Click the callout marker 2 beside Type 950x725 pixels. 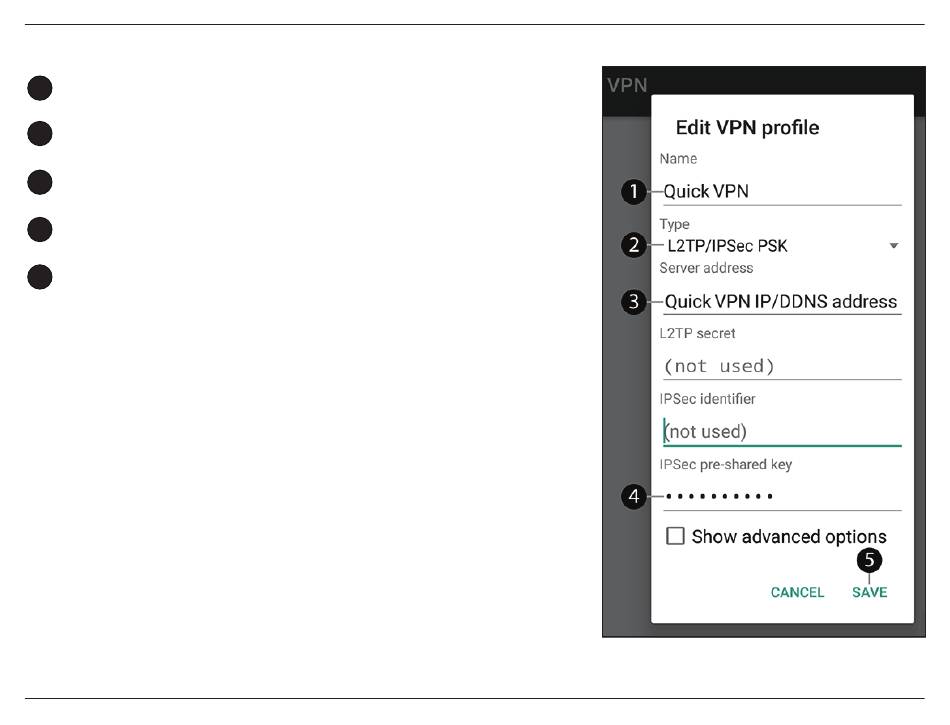(x=634, y=245)
